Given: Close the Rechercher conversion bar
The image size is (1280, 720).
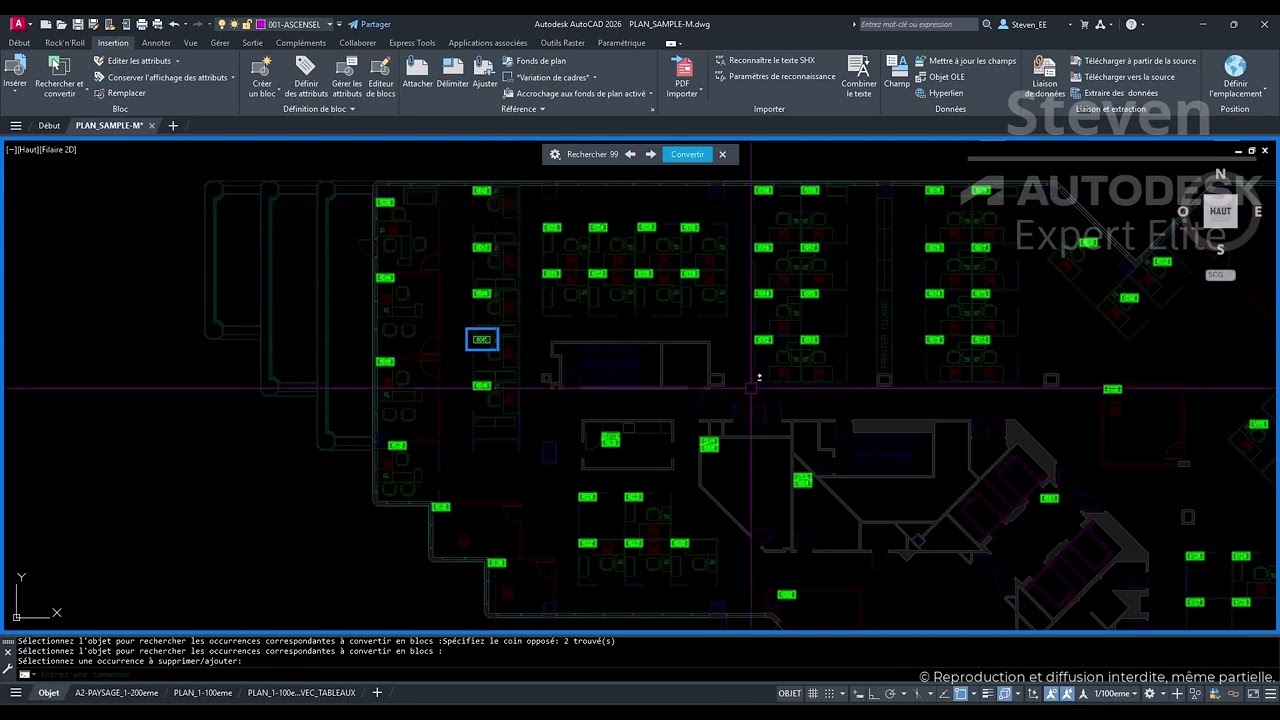Looking at the screenshot, I should (x=722, y=154).
